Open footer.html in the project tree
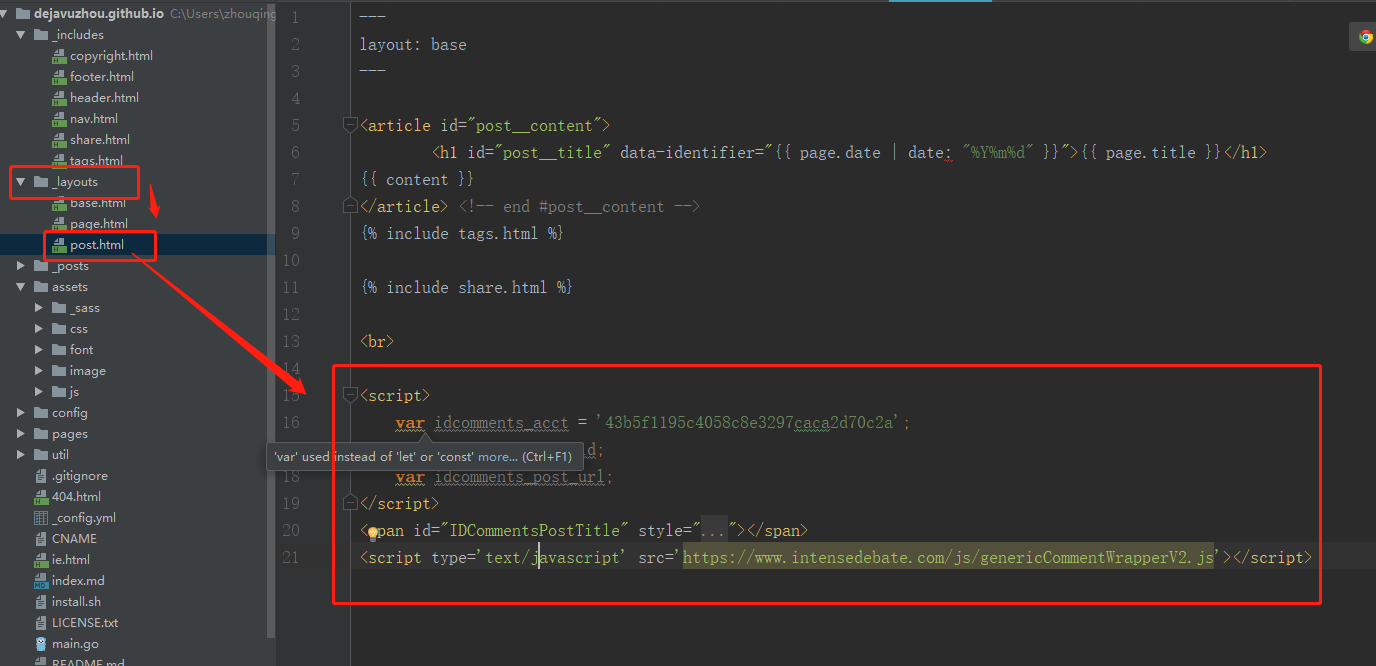 [102, 77]
